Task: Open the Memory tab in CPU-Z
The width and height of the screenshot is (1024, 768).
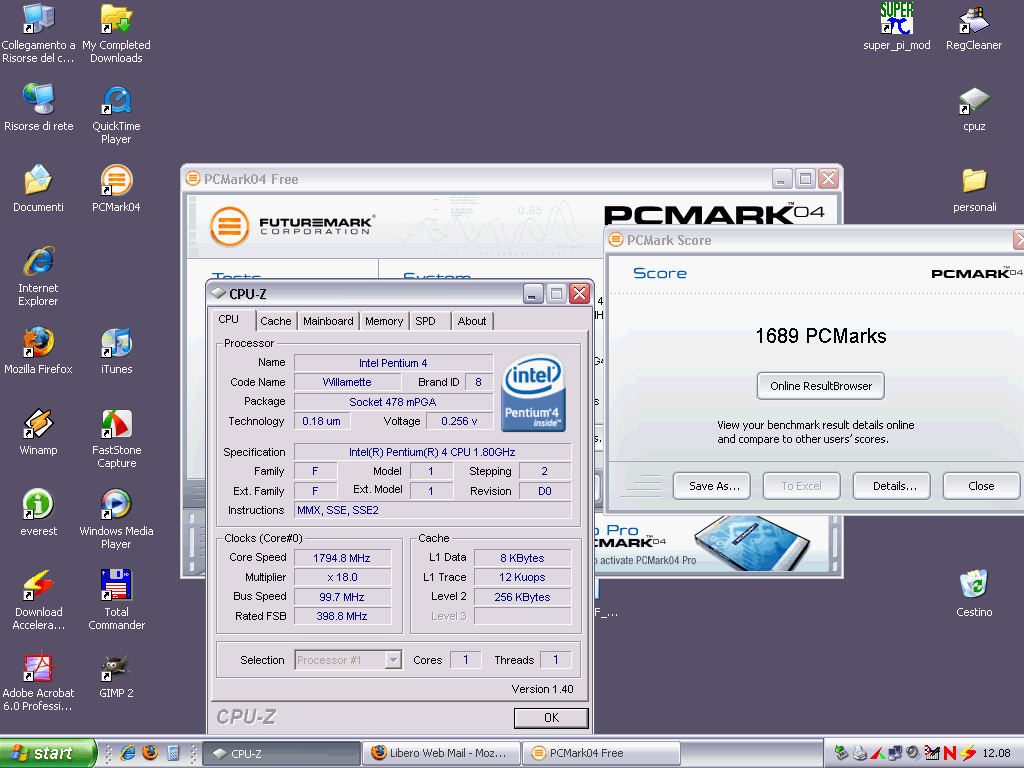Action: click(x=384, y=321)
